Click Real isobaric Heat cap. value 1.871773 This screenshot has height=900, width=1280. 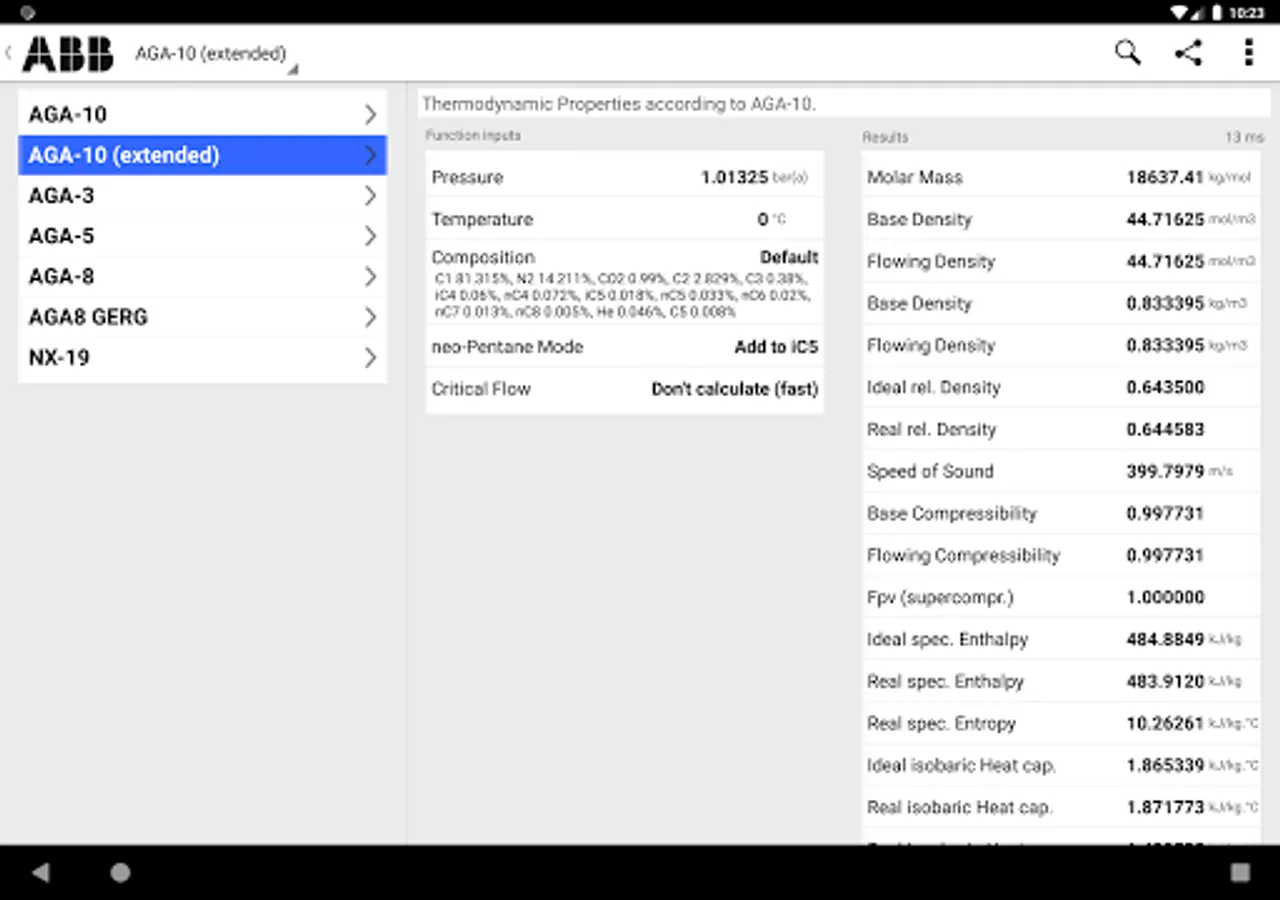click(1165, 807)
